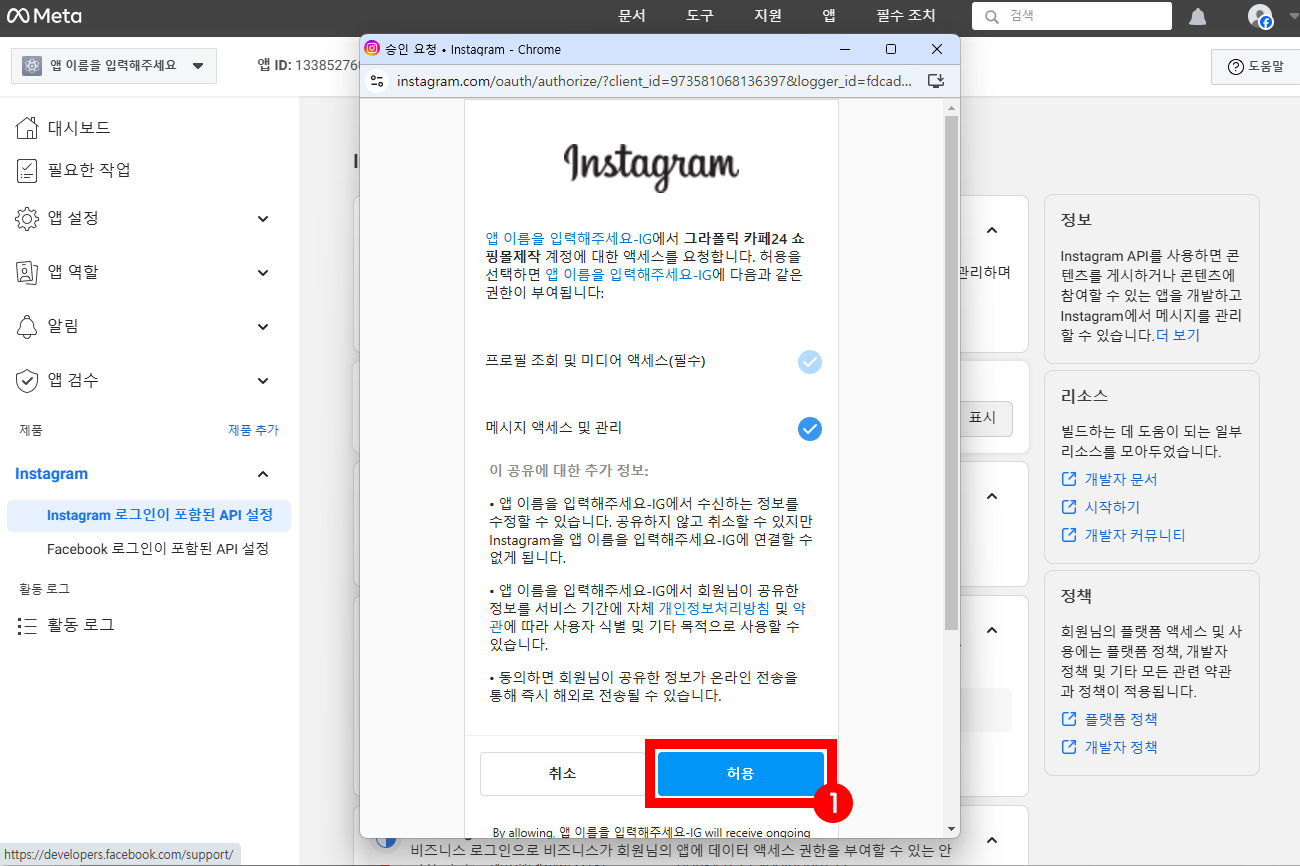Click the popup address bar URL
Image resolution: width=1300 pixels, height=866 pixels.
(654, 81)
